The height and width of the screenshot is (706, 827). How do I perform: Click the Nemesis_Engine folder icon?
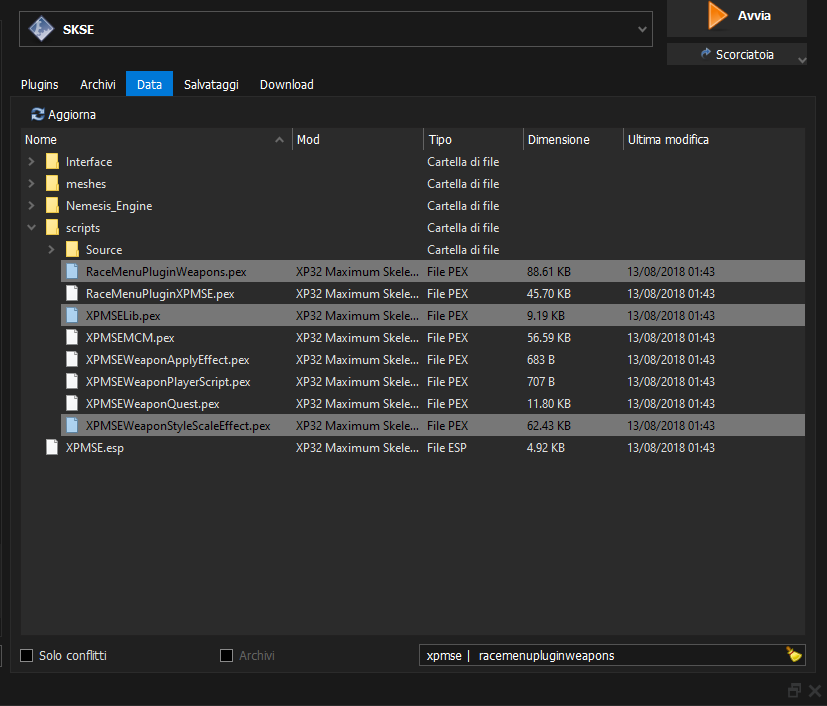pos(52,206)
